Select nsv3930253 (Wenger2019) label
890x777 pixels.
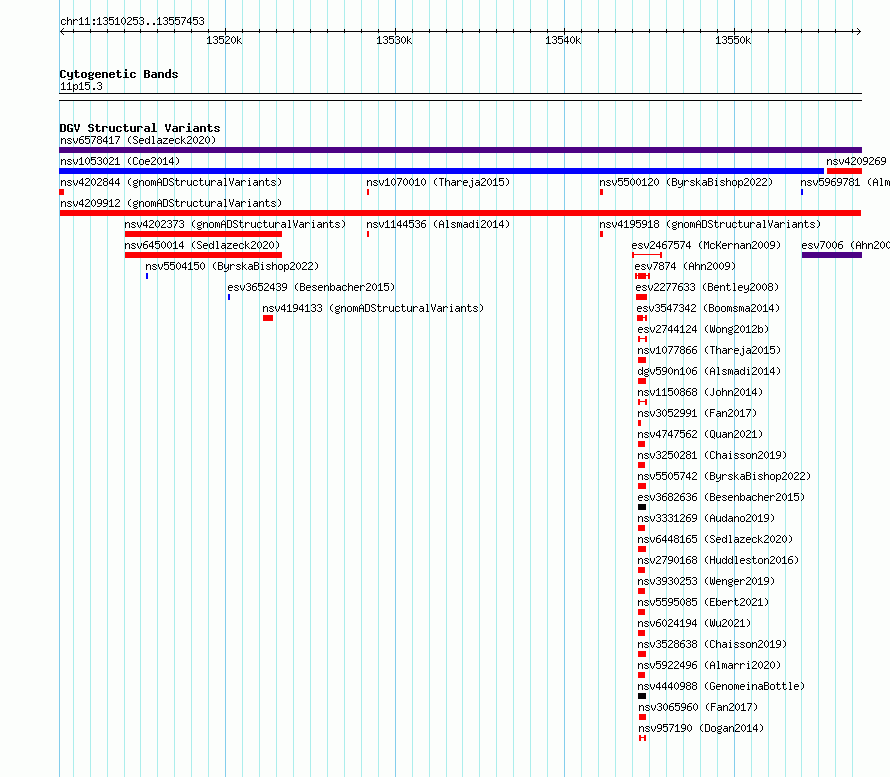706,581
